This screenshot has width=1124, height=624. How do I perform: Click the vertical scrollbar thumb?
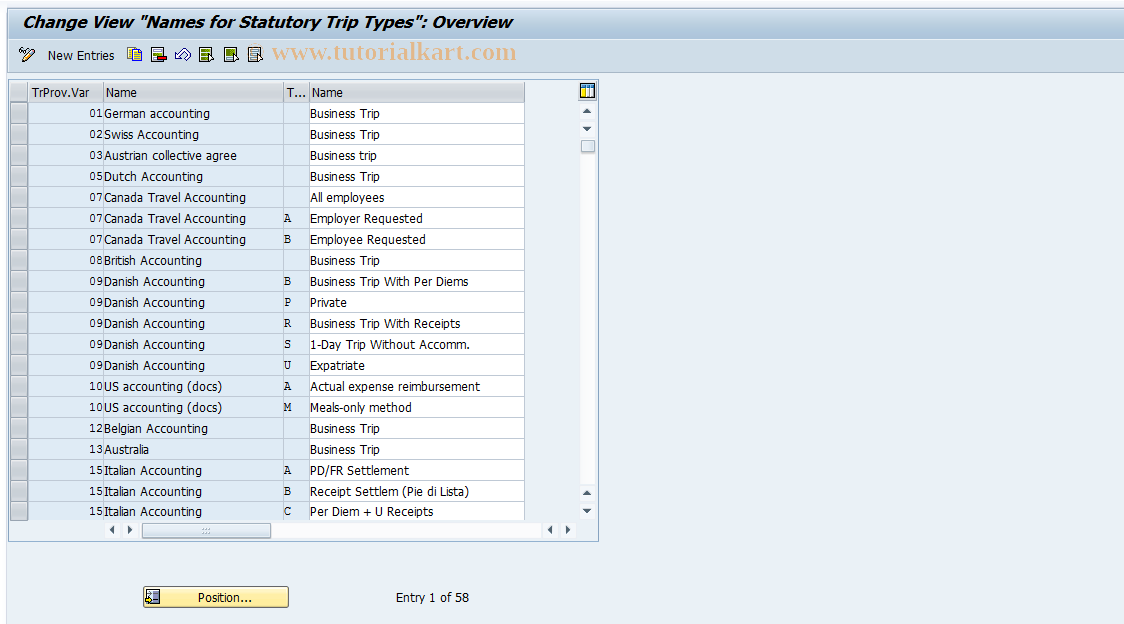click(588, 146)
